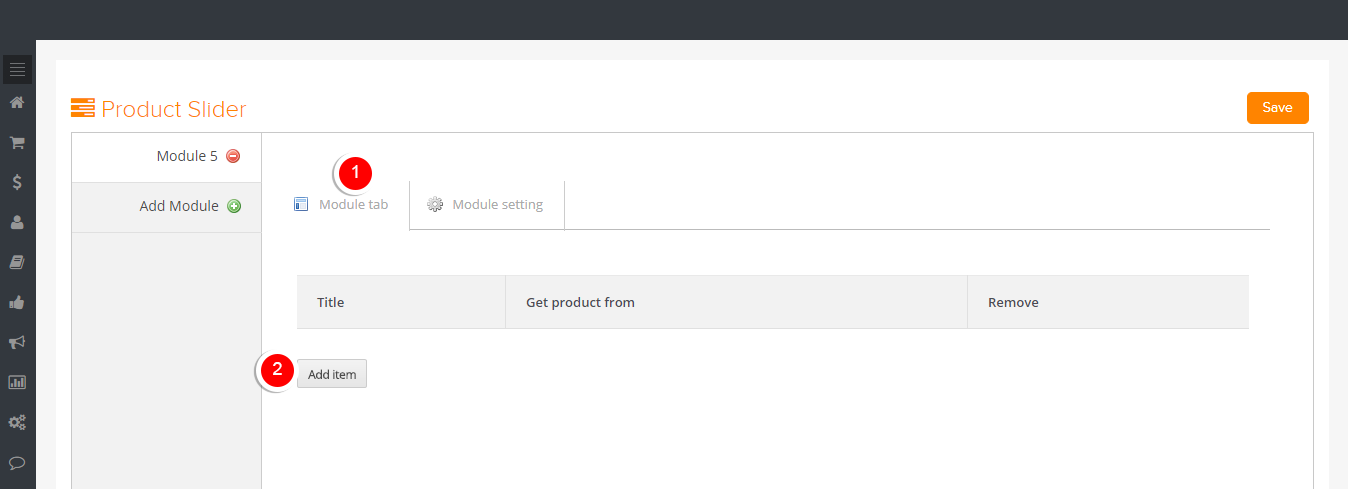The width and height of the screenshot is (1348, 489).
Task: Click the green plus next to Add Module
Action: [x=234, y=206]
